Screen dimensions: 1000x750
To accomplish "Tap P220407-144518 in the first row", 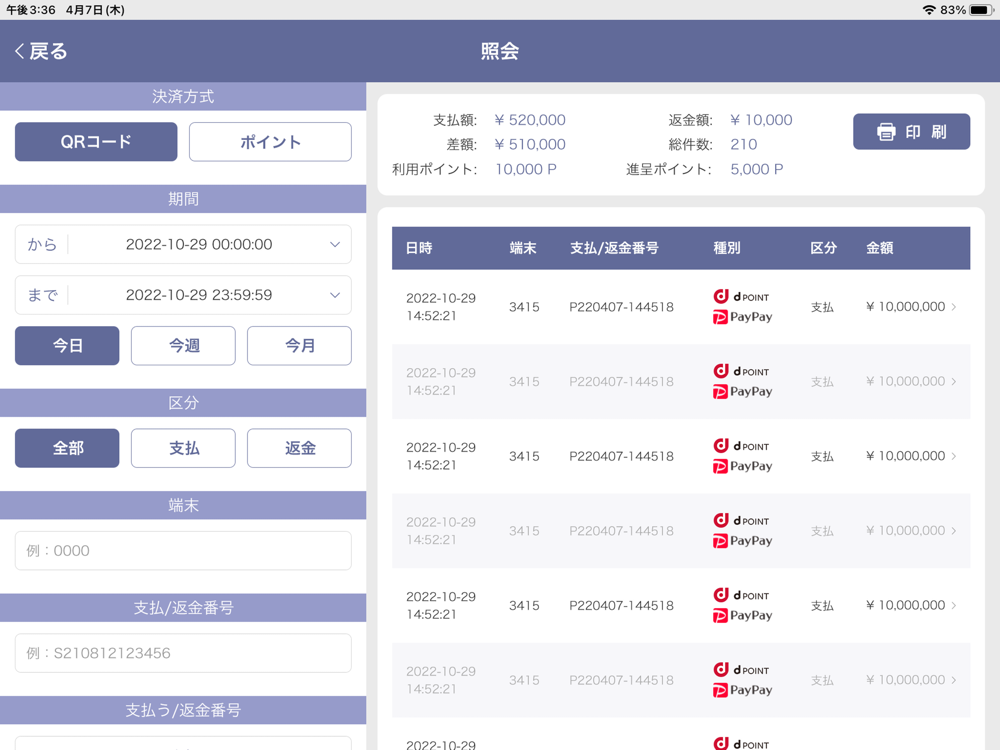I will pyautogui.click(x=621, y=307).
